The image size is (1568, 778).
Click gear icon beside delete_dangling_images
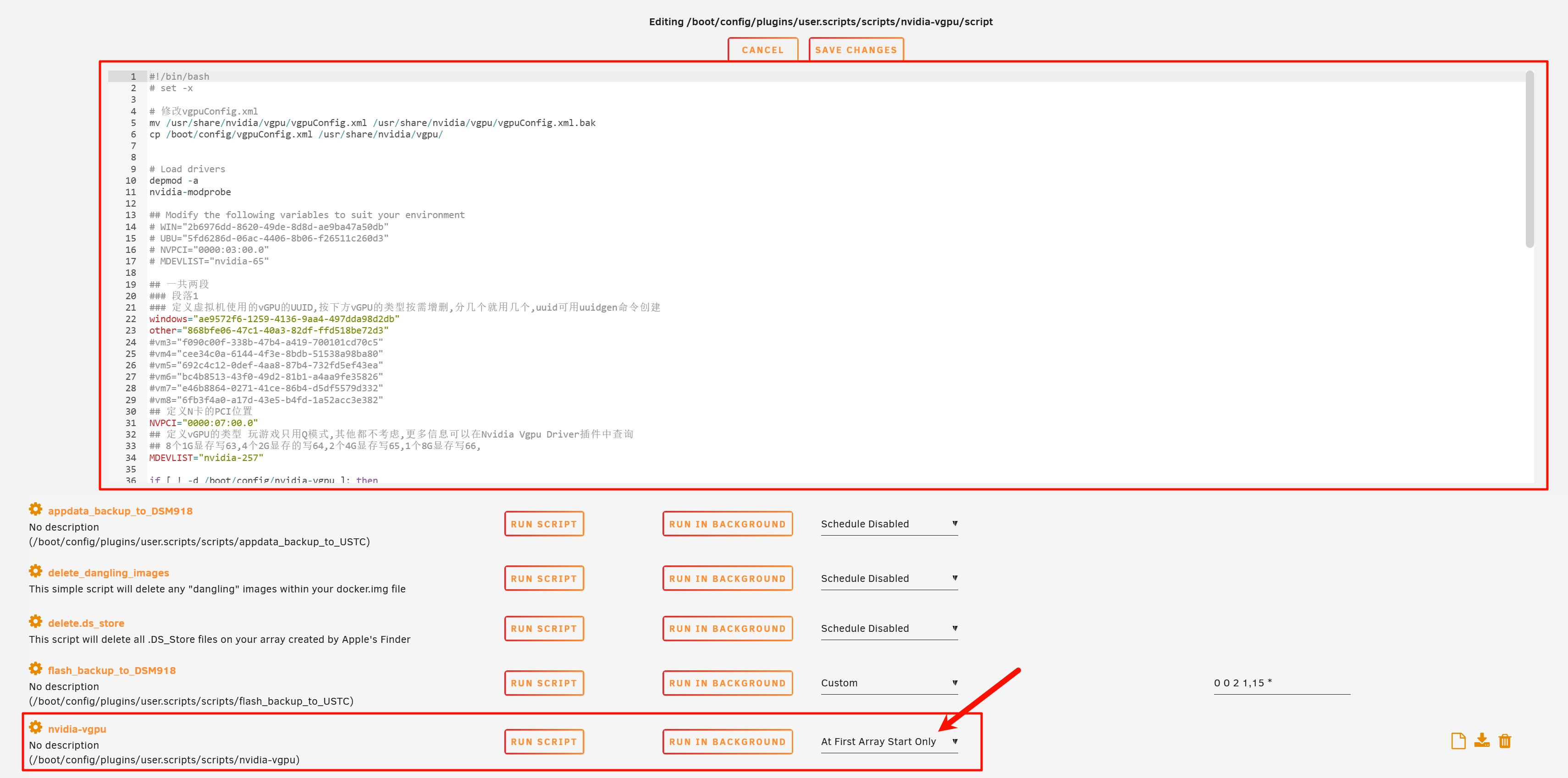tap(35, 571)
